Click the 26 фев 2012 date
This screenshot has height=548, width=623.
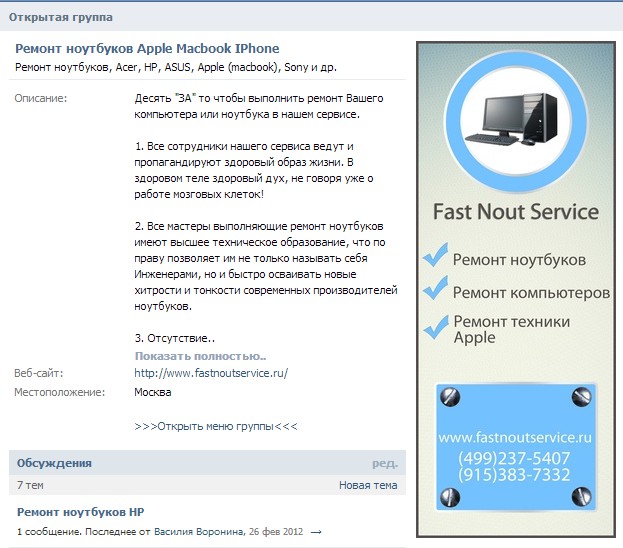click(x=276, y=532)
